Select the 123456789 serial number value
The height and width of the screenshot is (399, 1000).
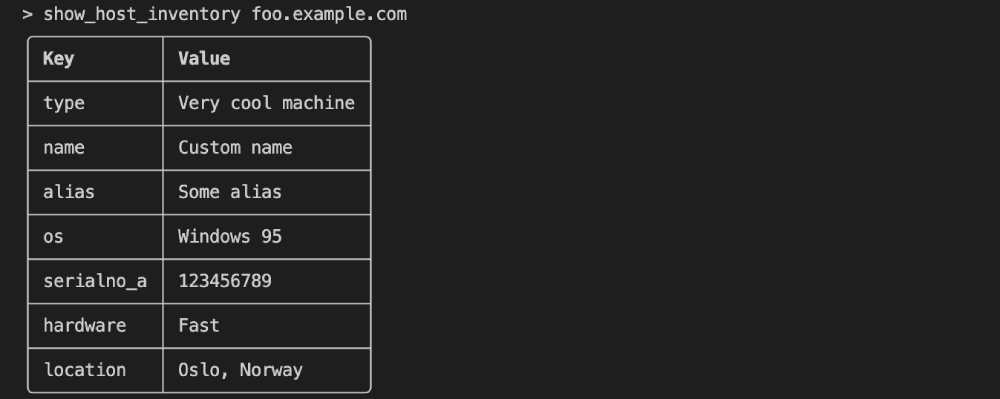(x=225, y=281)
